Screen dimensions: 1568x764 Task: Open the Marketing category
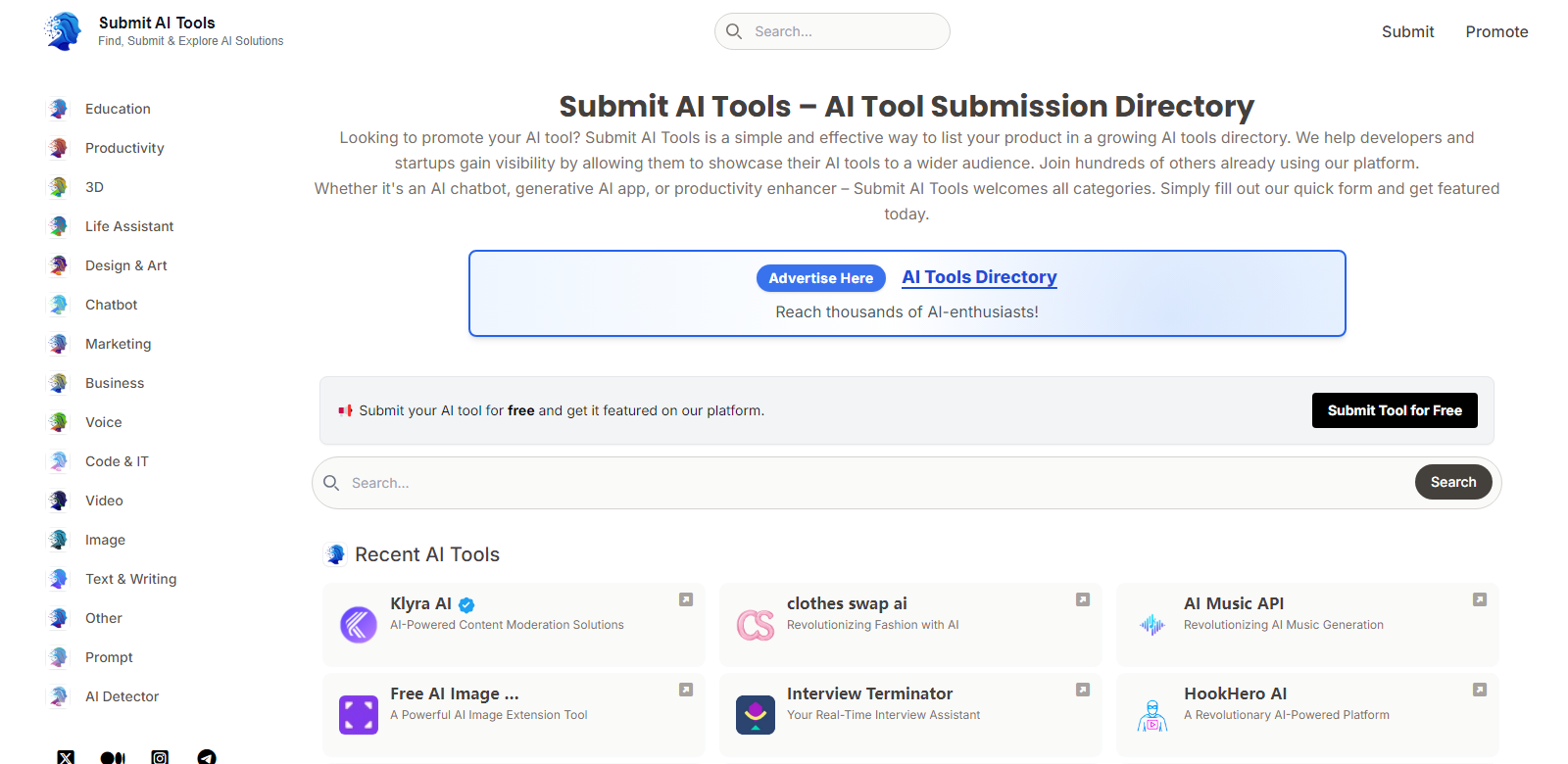[119, 344]
